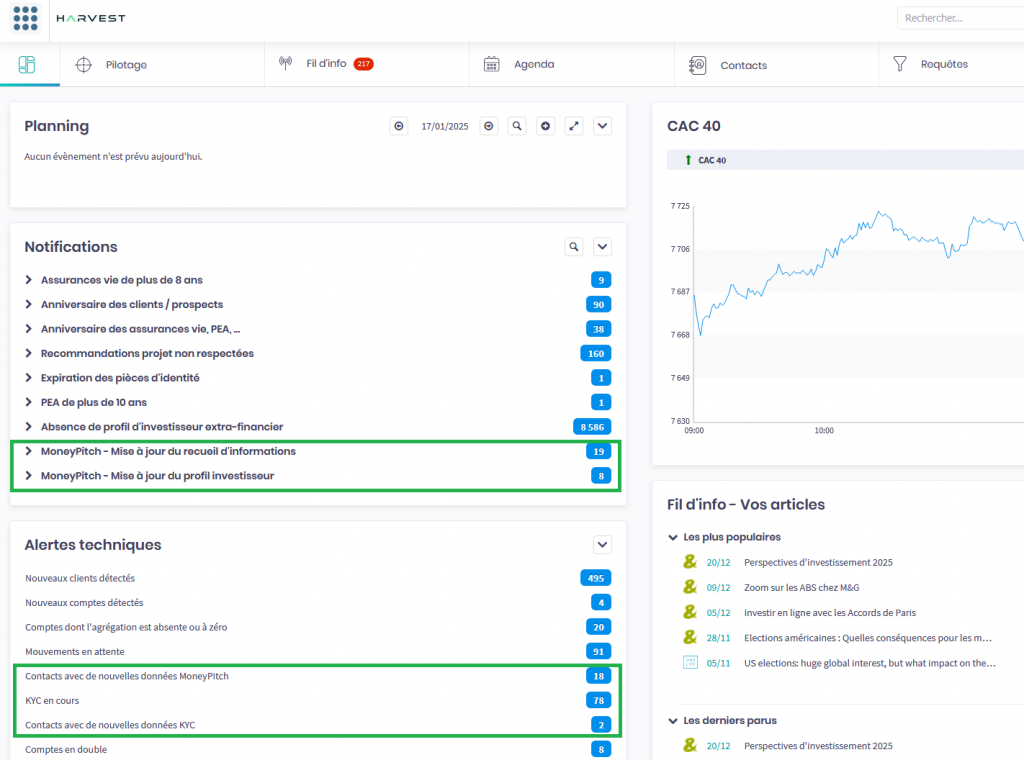Click the Notifications search magnifier icon
Image resolution: width=1024 pixels, height=760 pixels.
coord(574,246)
